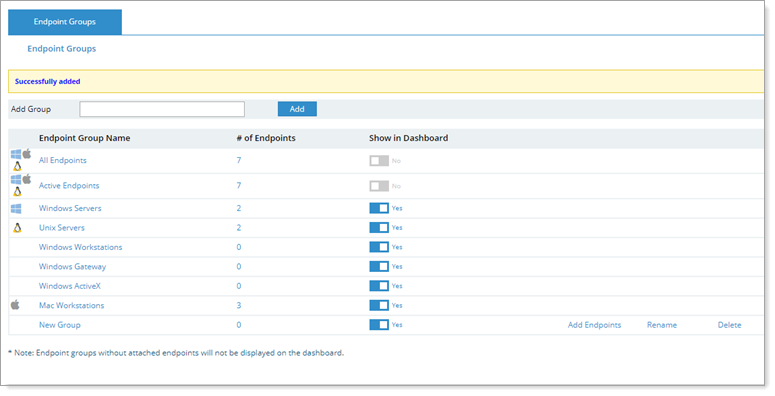
Task: Toggle Show in Dashboard for Windows Gateway
Action: point(379,266)
